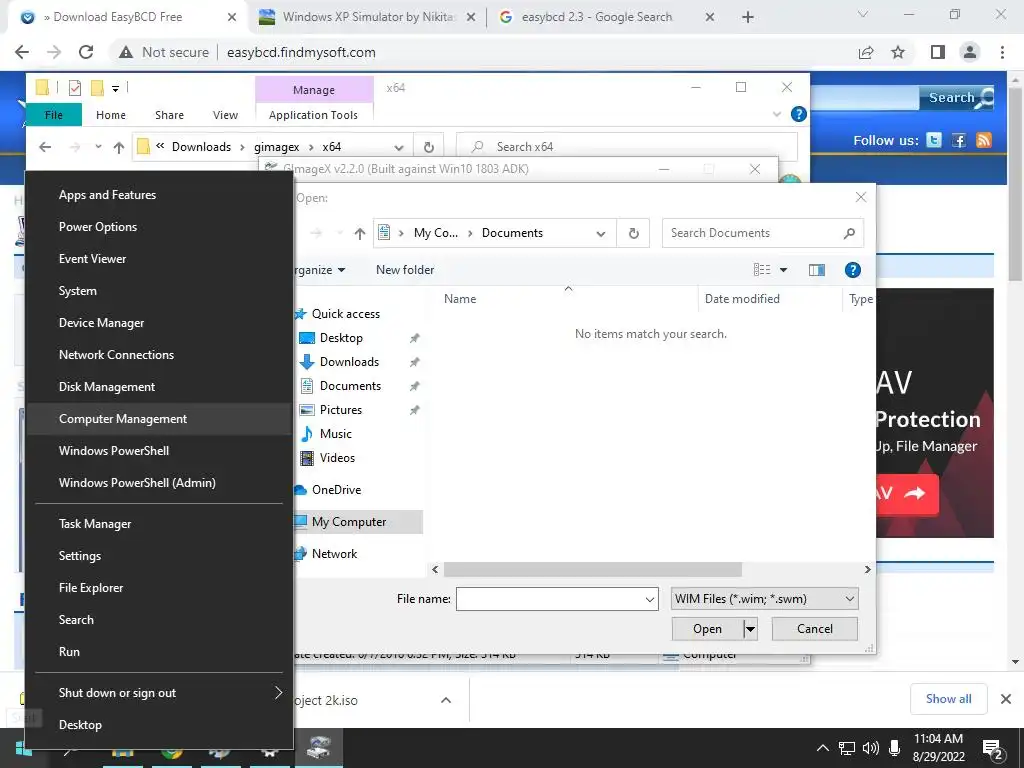
Task: Open Task Manager from the menu
Action: [x=159, y=524]
